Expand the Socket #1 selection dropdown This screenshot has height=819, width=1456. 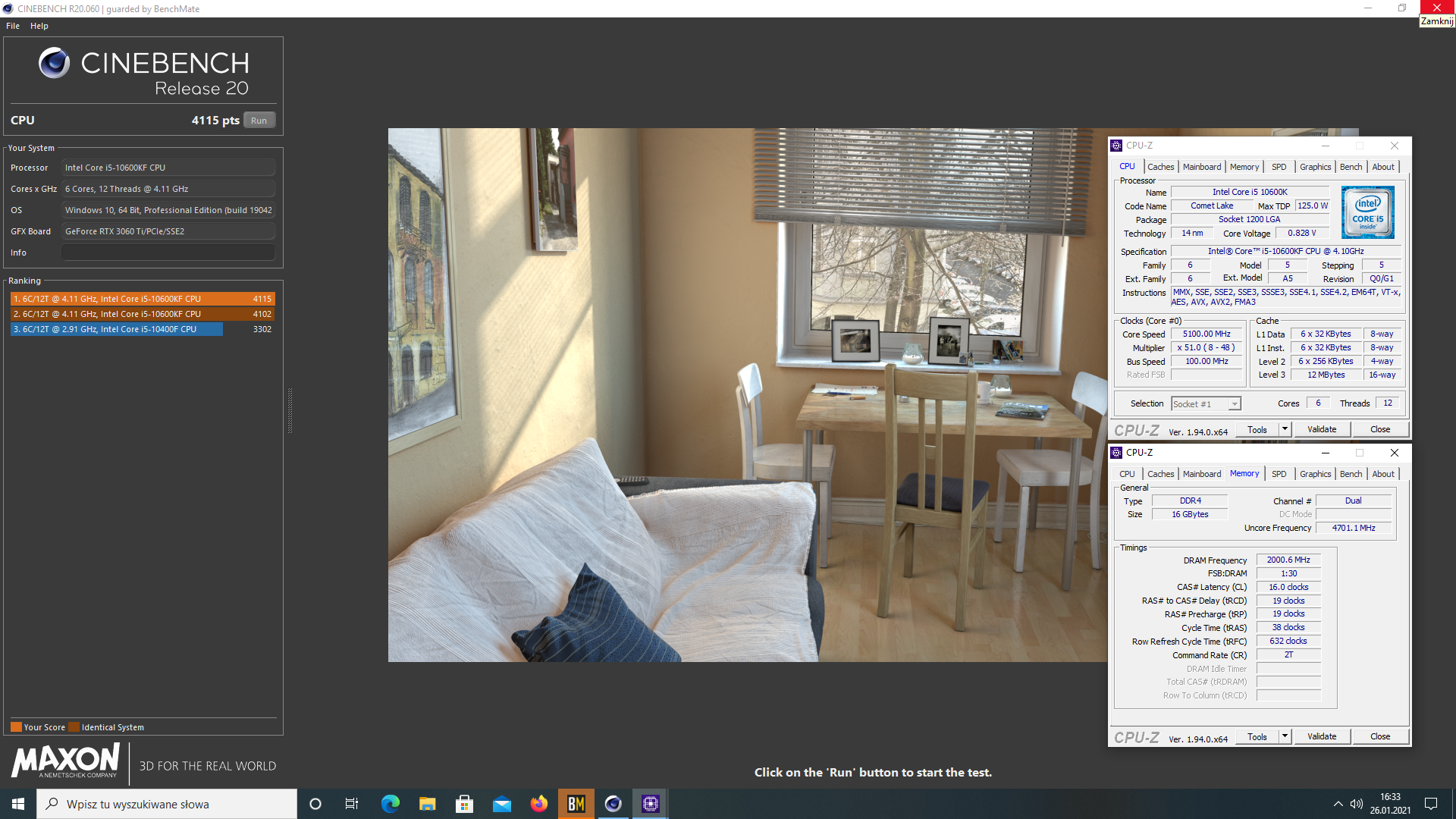coord(1206,404)
